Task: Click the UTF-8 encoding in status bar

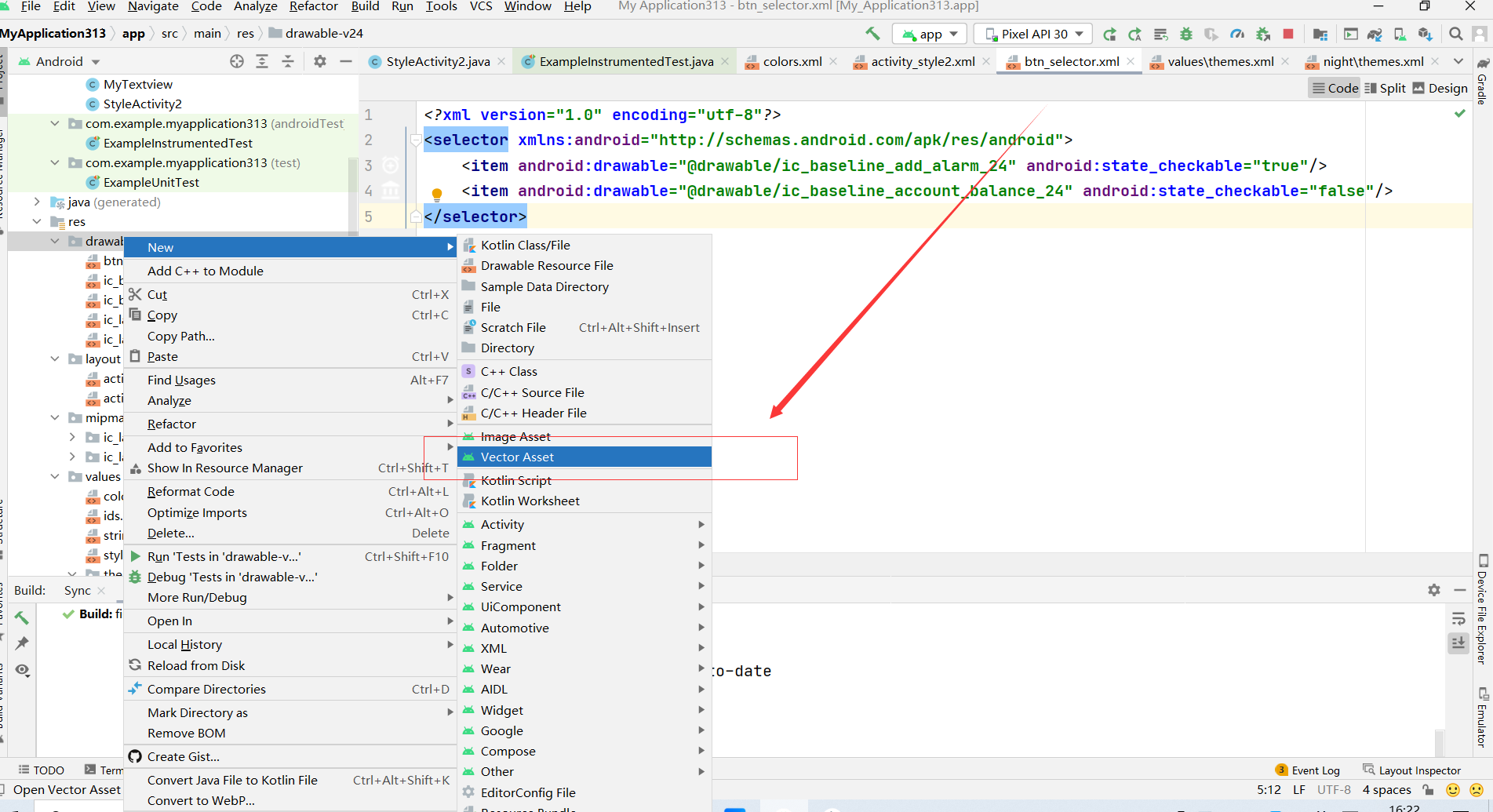Action: point(1334,790)
